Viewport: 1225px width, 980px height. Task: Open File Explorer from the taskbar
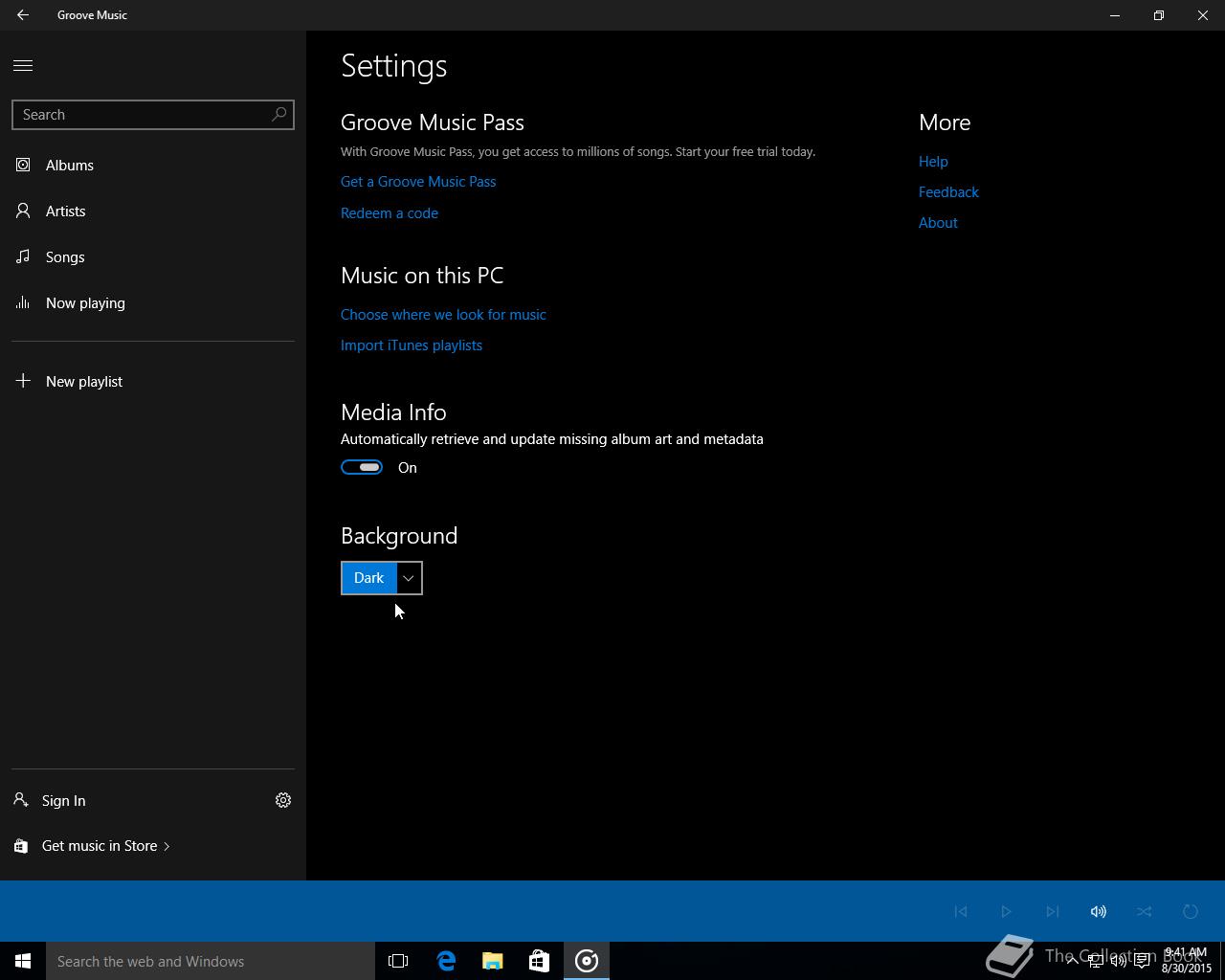click(493, 961)
